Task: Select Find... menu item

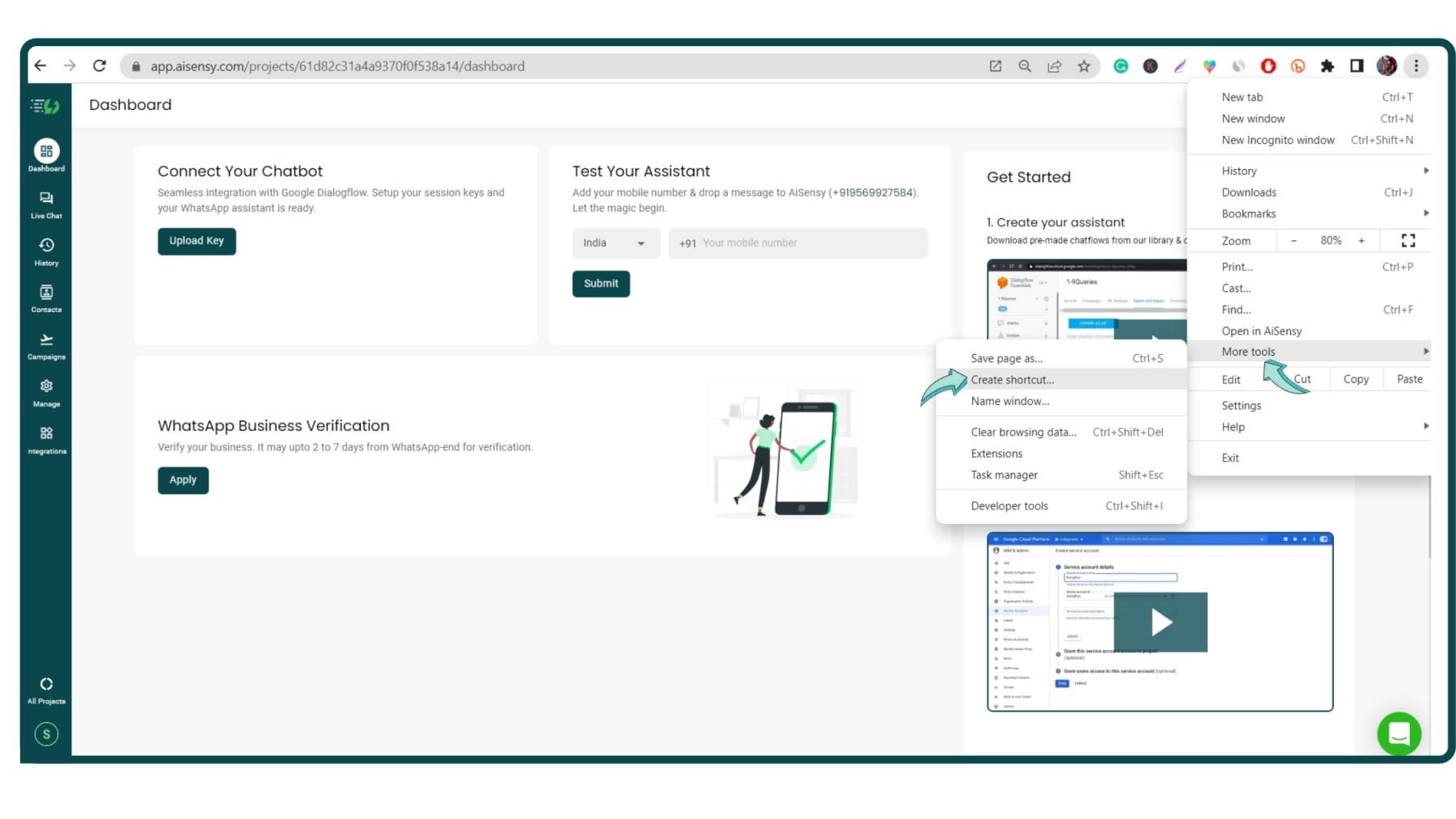Action: coord(1309,310)
